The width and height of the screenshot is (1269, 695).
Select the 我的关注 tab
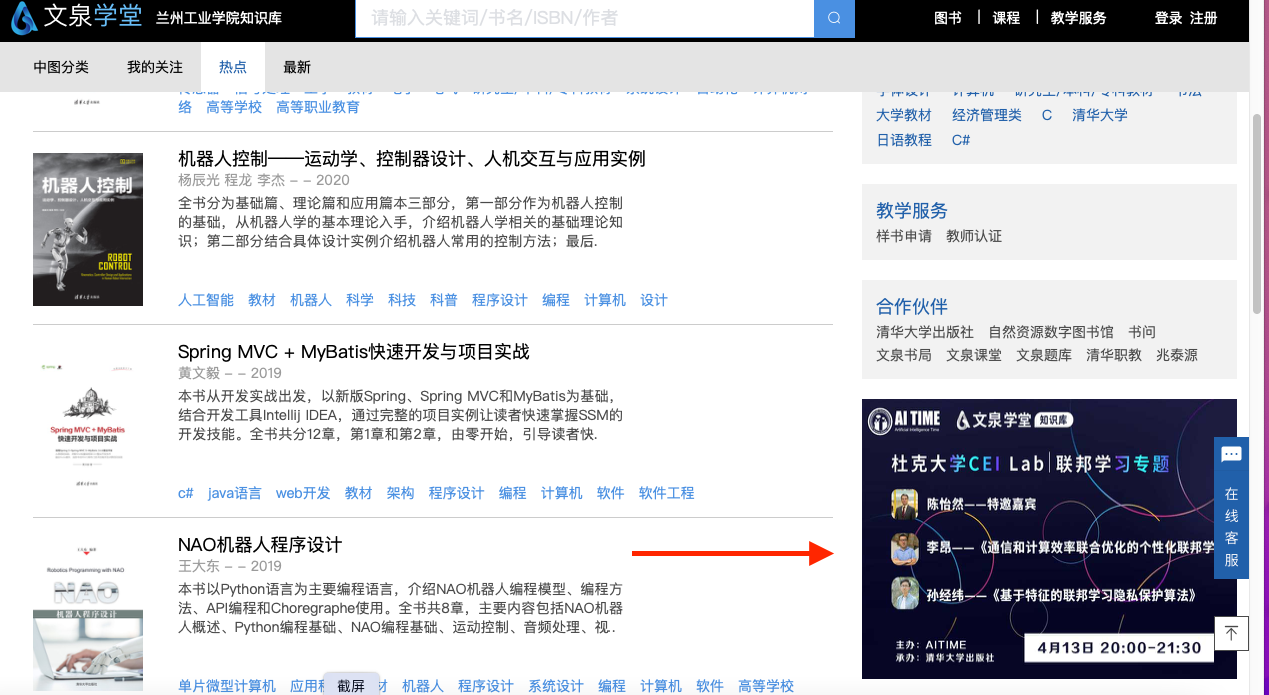click(155, 67)
